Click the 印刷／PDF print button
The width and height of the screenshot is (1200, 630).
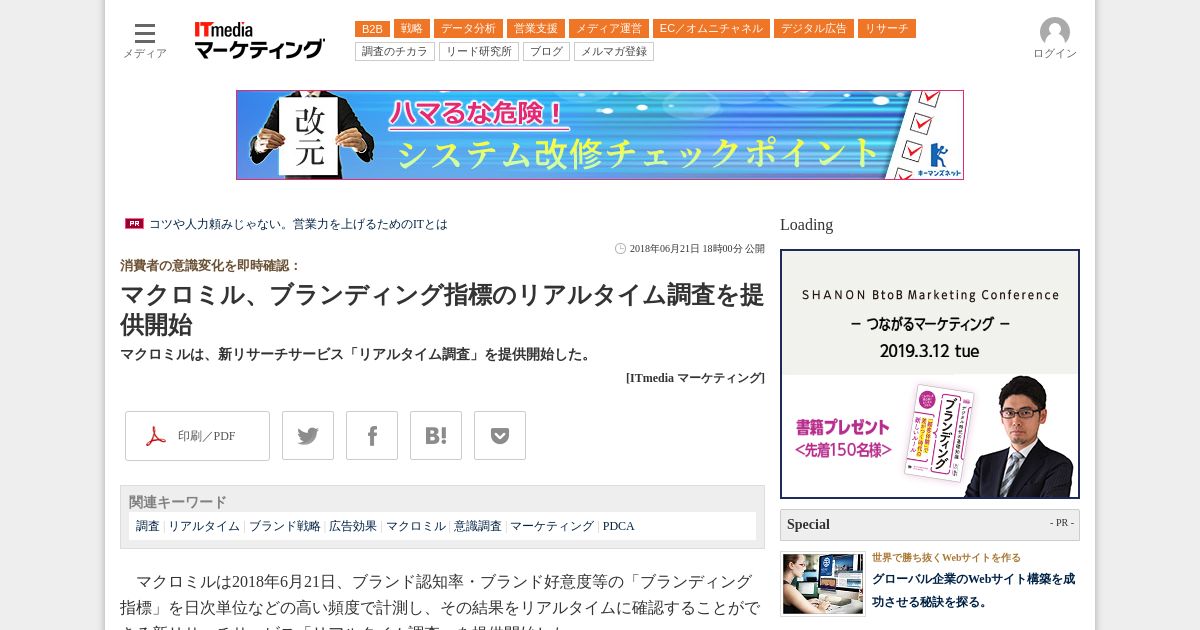click(x=197, y=436)
